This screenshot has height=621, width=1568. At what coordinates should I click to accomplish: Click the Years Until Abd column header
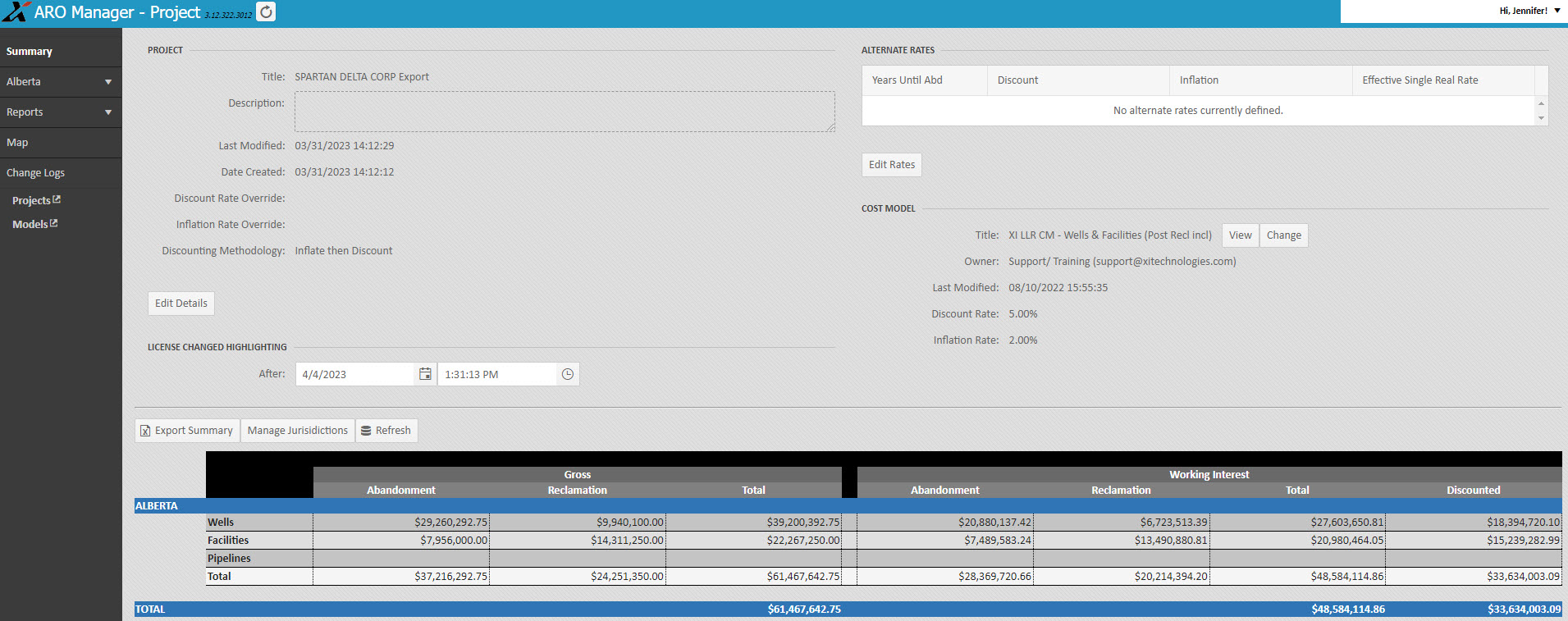point(925,80)
